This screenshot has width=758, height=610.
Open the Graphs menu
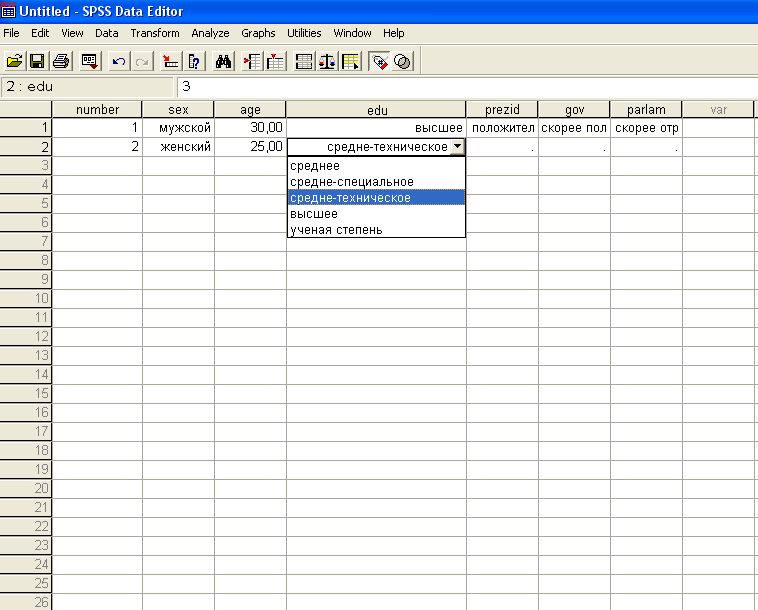tap(258, 33)
